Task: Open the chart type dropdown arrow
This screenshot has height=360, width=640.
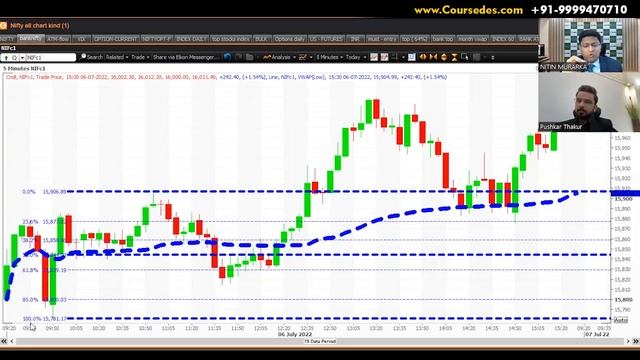Action: pos(311,58)
